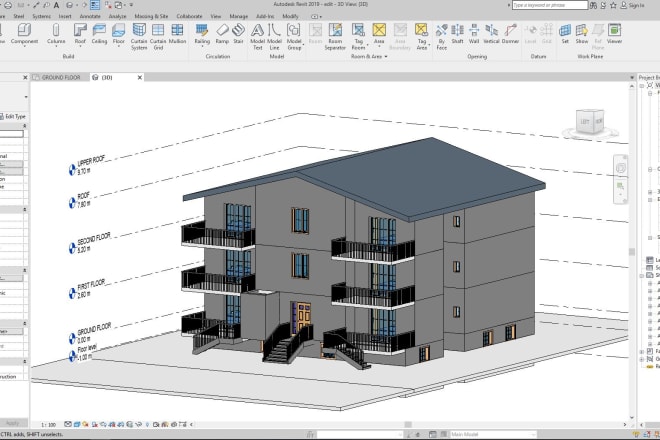Screen dimensions: 660x440
Task: Open the Insert ribbon tab
Action: pyautogui.click(x=65, y=16)
